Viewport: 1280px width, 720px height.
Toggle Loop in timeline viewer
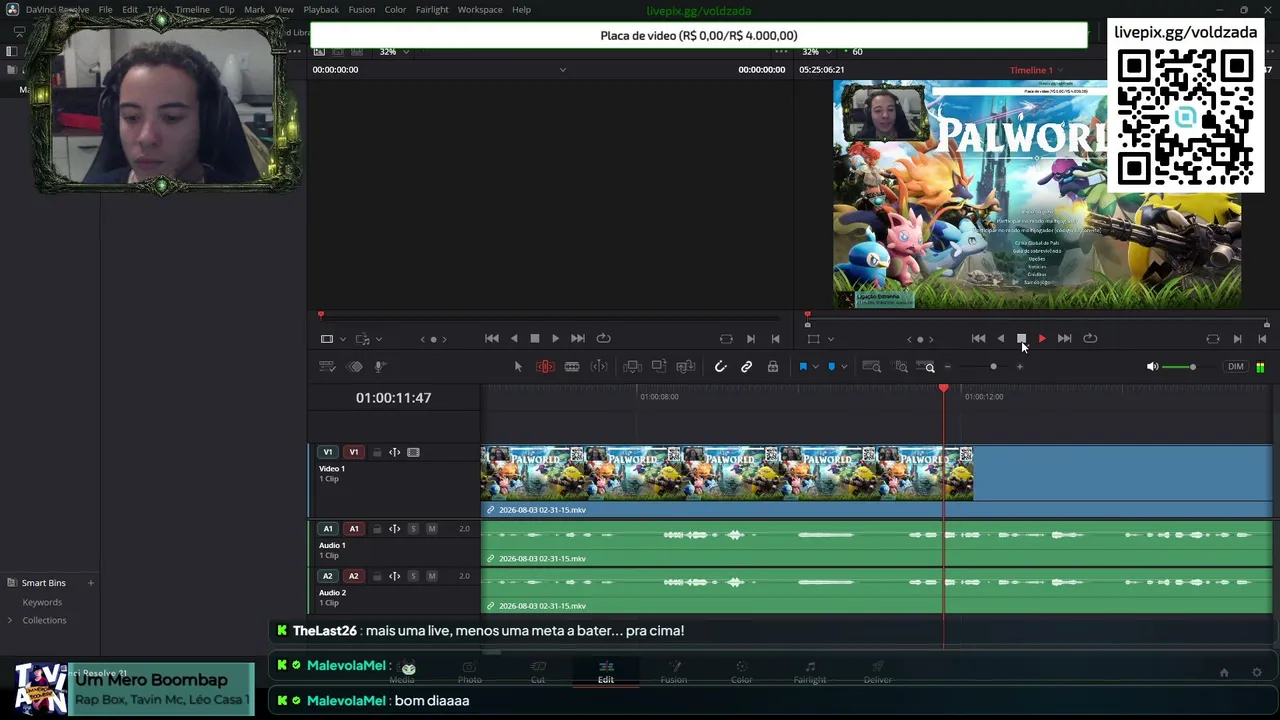(1090, 339)
